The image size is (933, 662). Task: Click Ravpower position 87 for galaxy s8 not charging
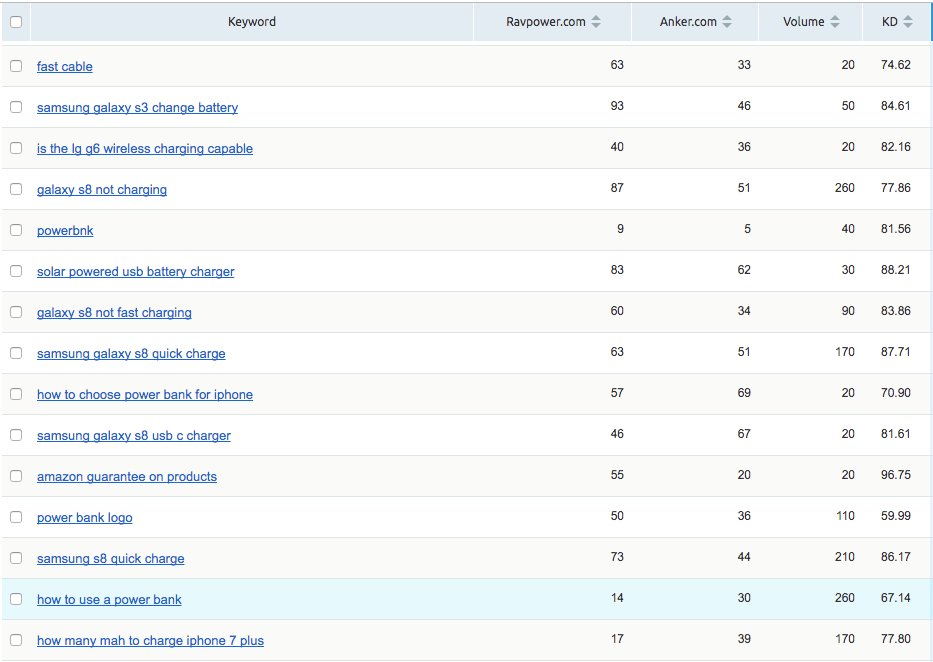[x=617, y=188]
